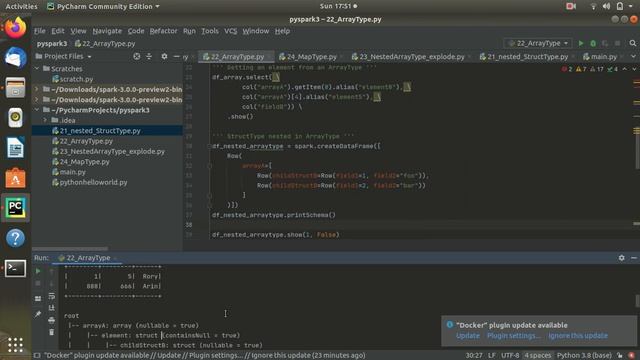The height and width of the screenshot is (360, 640).
Task: Start debugging with the bug icon
Action: [x=593, y=43]
